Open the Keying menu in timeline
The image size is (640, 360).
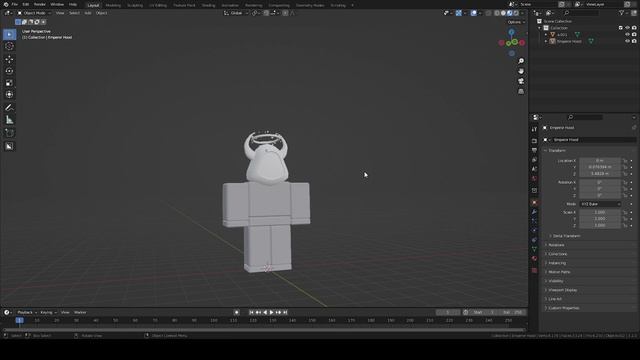click(x=48, y=312)
